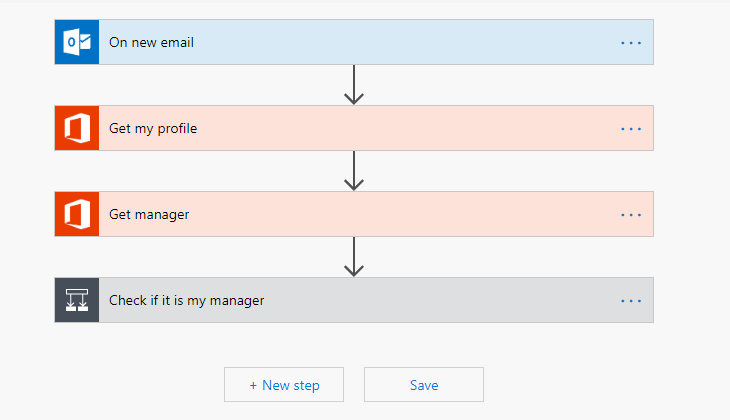
Task: Add an action with the '+ New step' button
Action: 284,385
